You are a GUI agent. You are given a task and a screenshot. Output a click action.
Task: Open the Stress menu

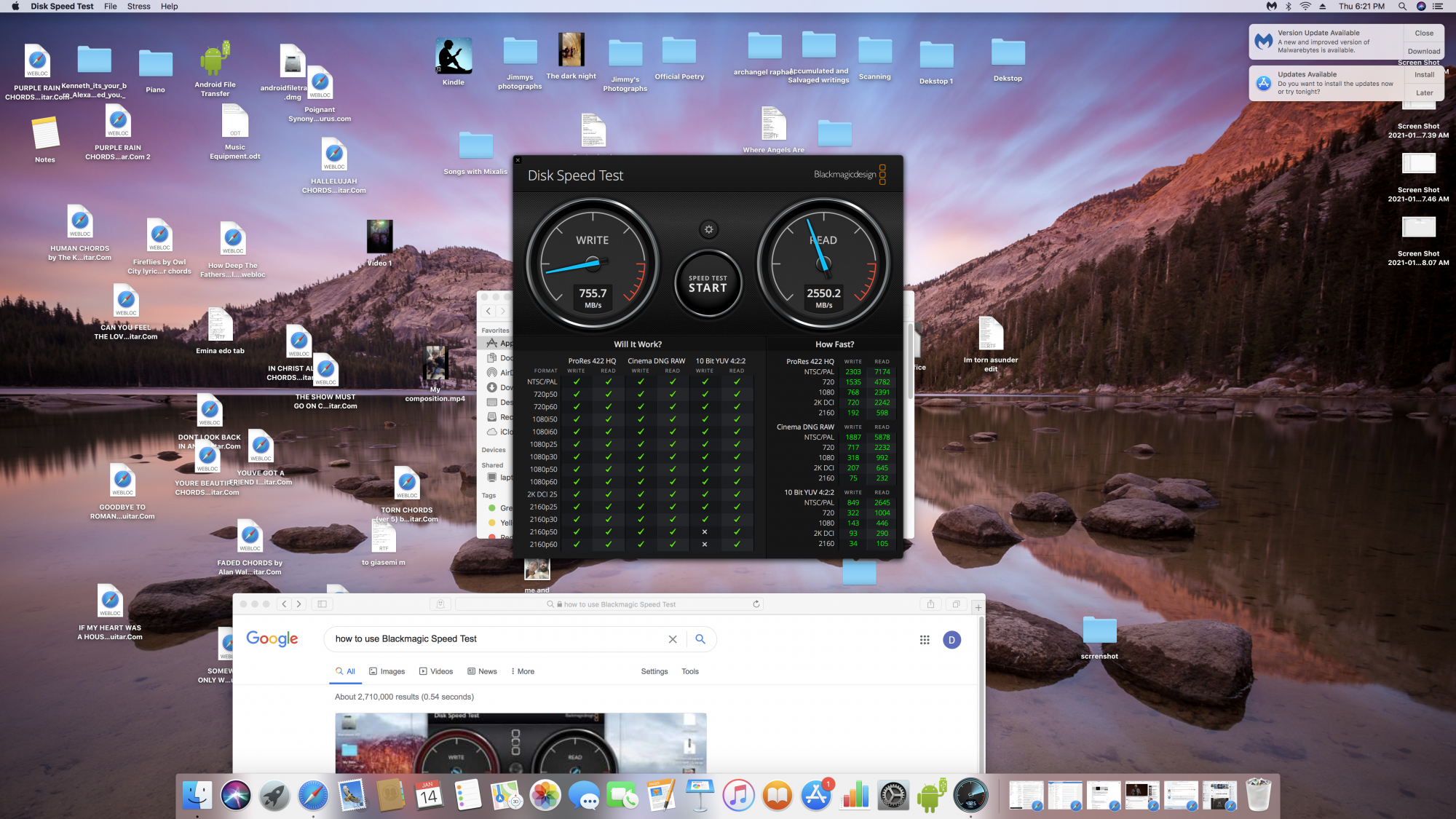[138, 7]
